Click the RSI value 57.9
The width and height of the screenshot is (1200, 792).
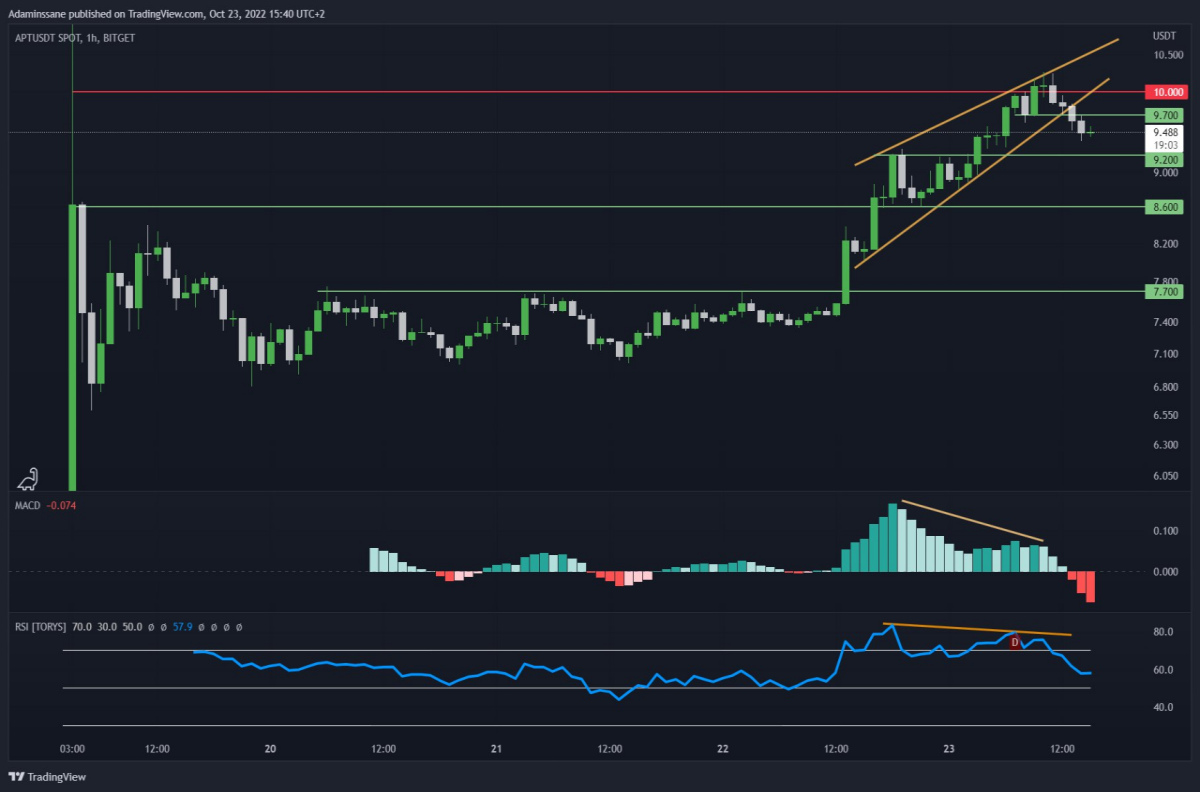[x=183, y=627]
